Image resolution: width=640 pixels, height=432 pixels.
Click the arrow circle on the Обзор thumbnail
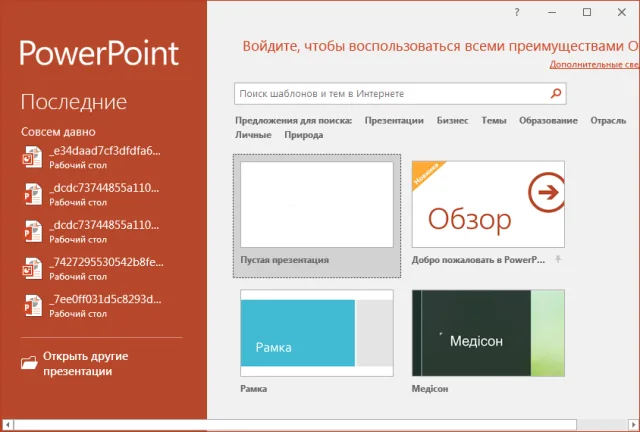pyautogui.click(x=547, y=192)
